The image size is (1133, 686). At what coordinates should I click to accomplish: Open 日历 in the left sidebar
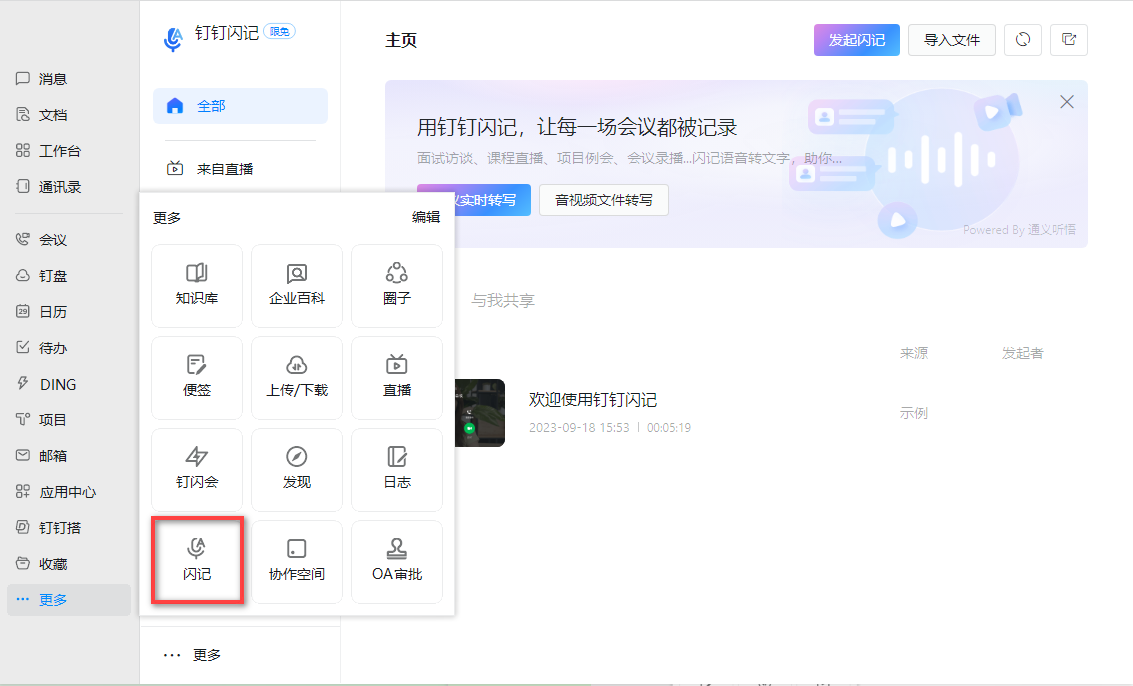pyautogui.click(x=42, y=312)
